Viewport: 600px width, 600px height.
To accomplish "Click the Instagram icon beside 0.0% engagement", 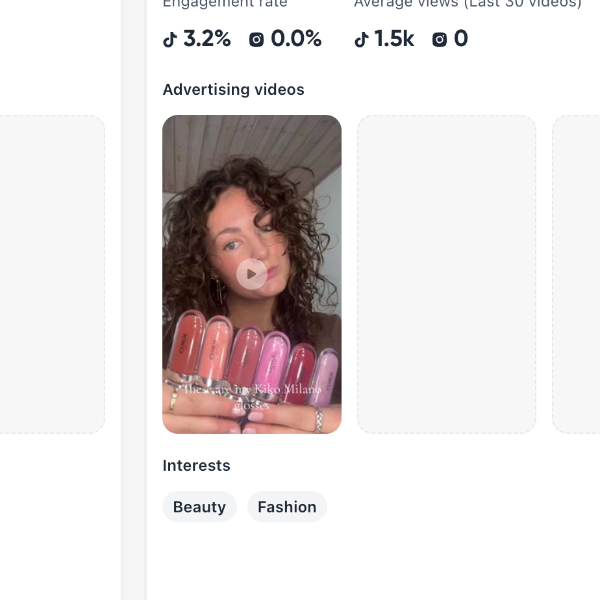I will [256, 39].
